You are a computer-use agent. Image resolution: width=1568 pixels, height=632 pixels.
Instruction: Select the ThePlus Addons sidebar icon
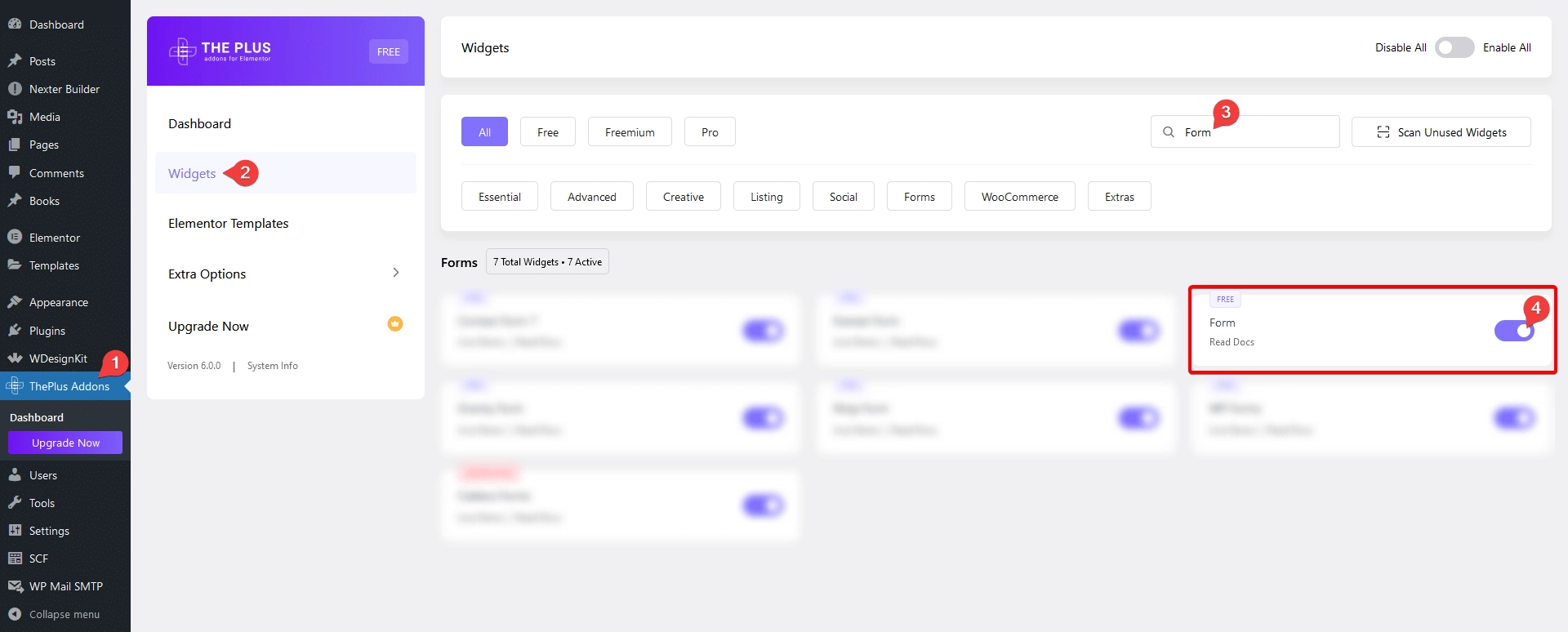[x=15, y=386]
